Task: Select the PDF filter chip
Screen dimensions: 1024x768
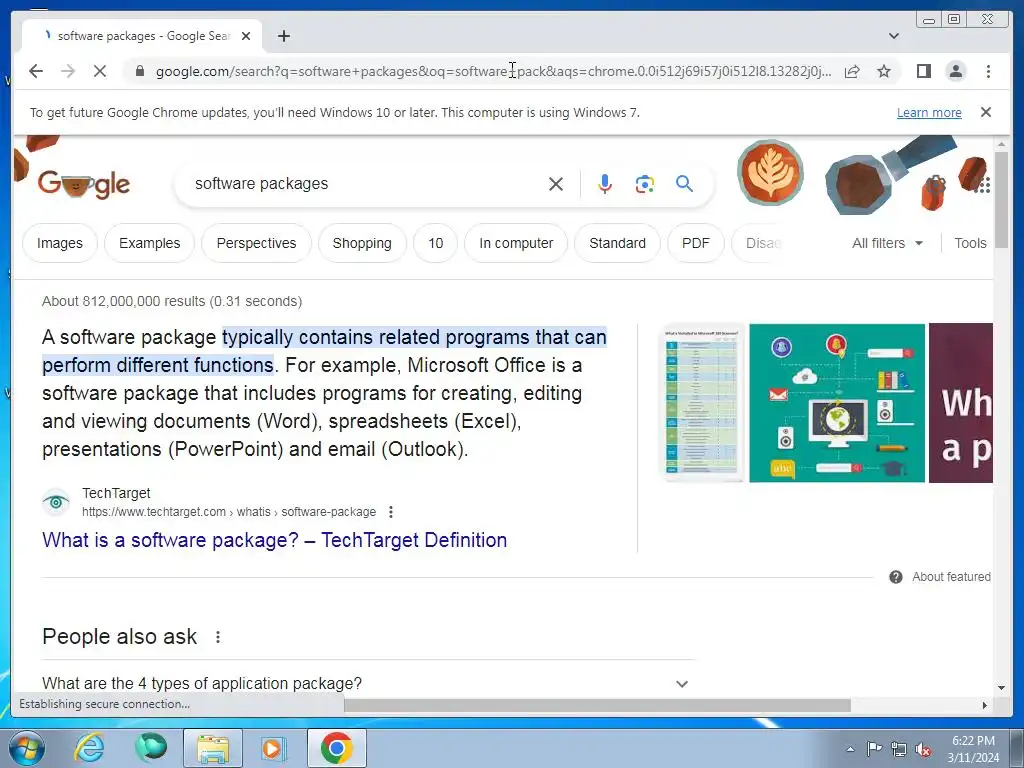Action: [x=696, y=243]
